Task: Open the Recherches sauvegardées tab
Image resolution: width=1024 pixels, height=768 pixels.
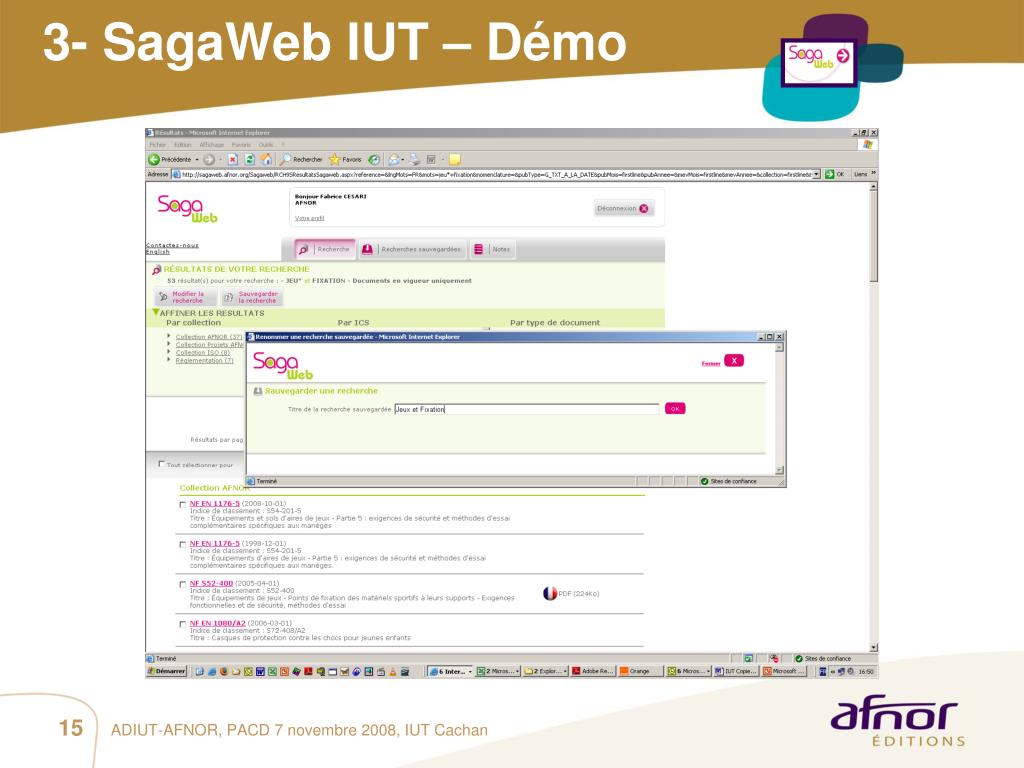Action: (413, 249)
